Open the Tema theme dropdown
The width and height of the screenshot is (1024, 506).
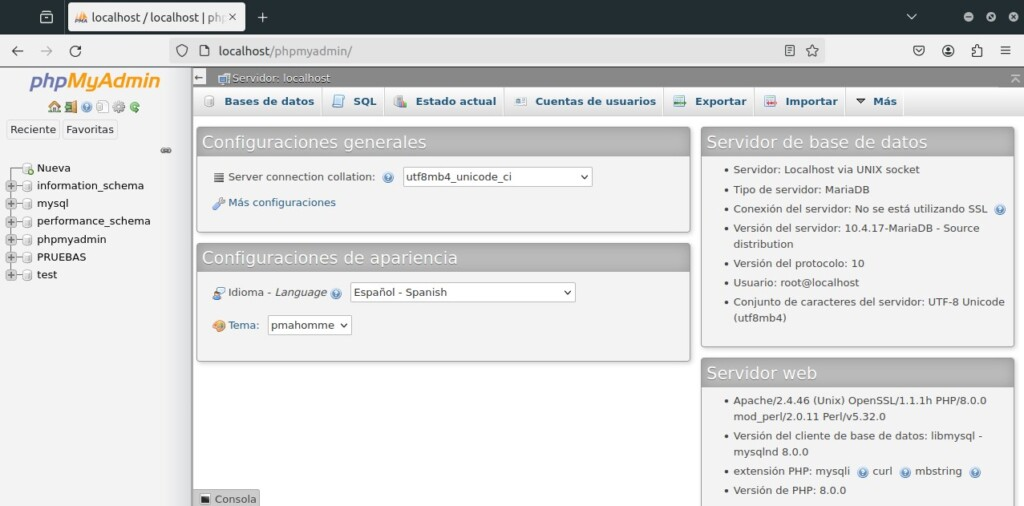(x=309, y=325)
